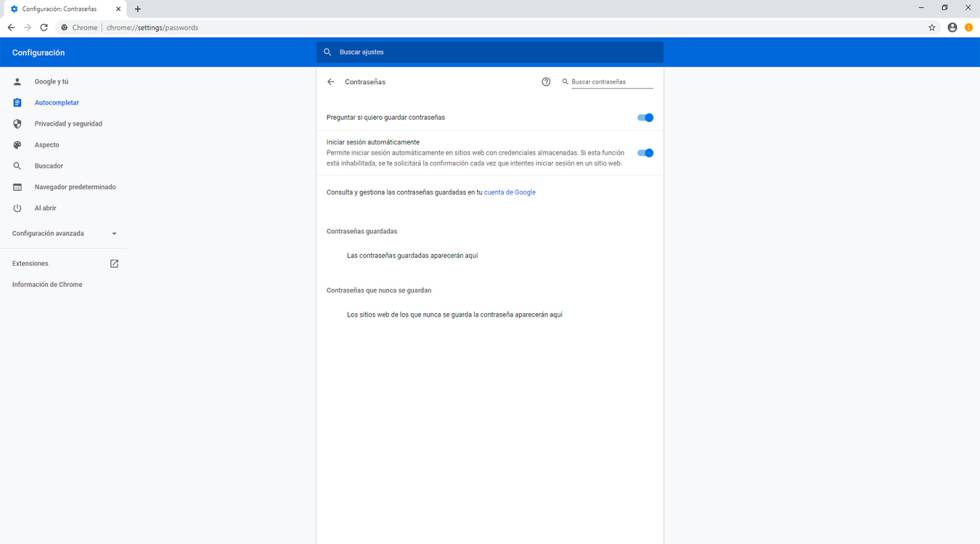Click the Contraseñas que nunca se guardan heading
This screenshot has width=980, height=544.
click(x=379, y=291)
